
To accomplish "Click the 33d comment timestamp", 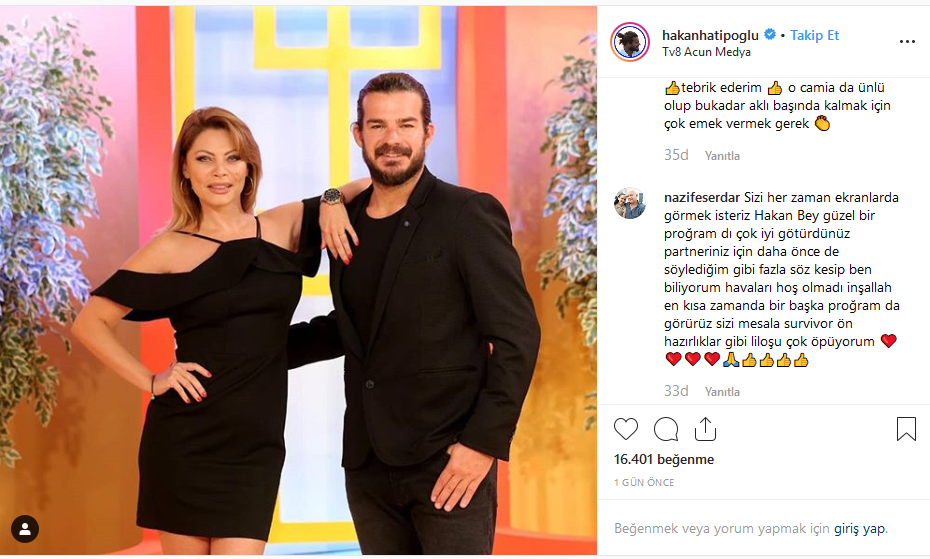I will coord(676,391).
